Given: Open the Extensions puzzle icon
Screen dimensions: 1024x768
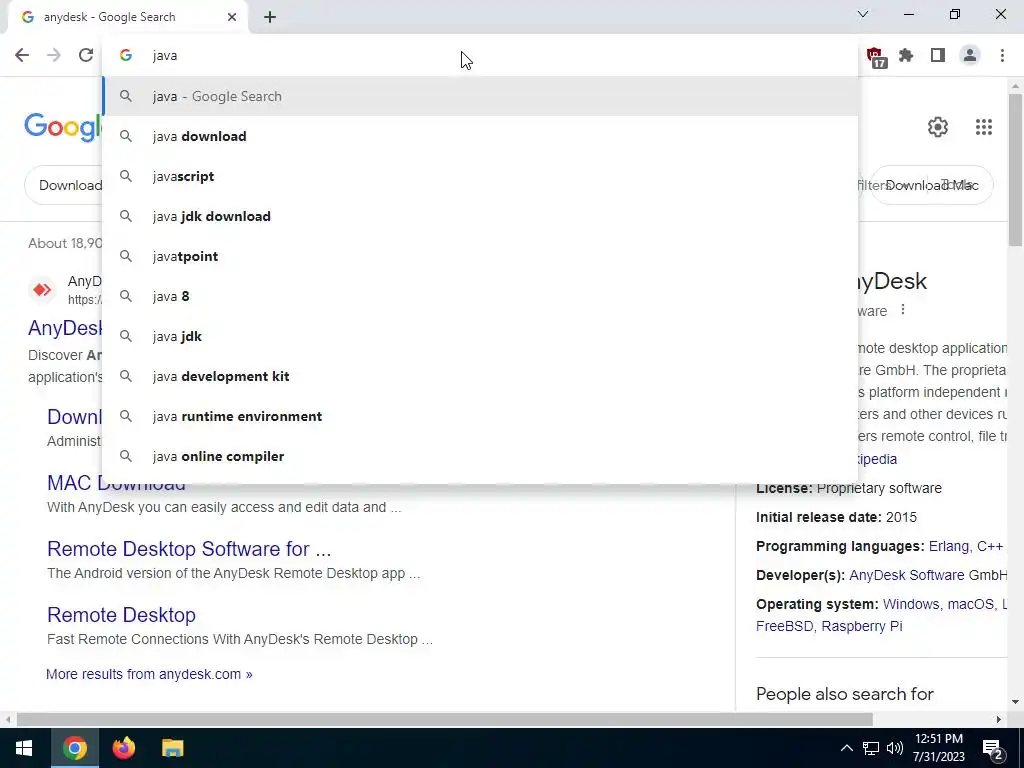Looking at the screenshot, I should click(906, 56).
